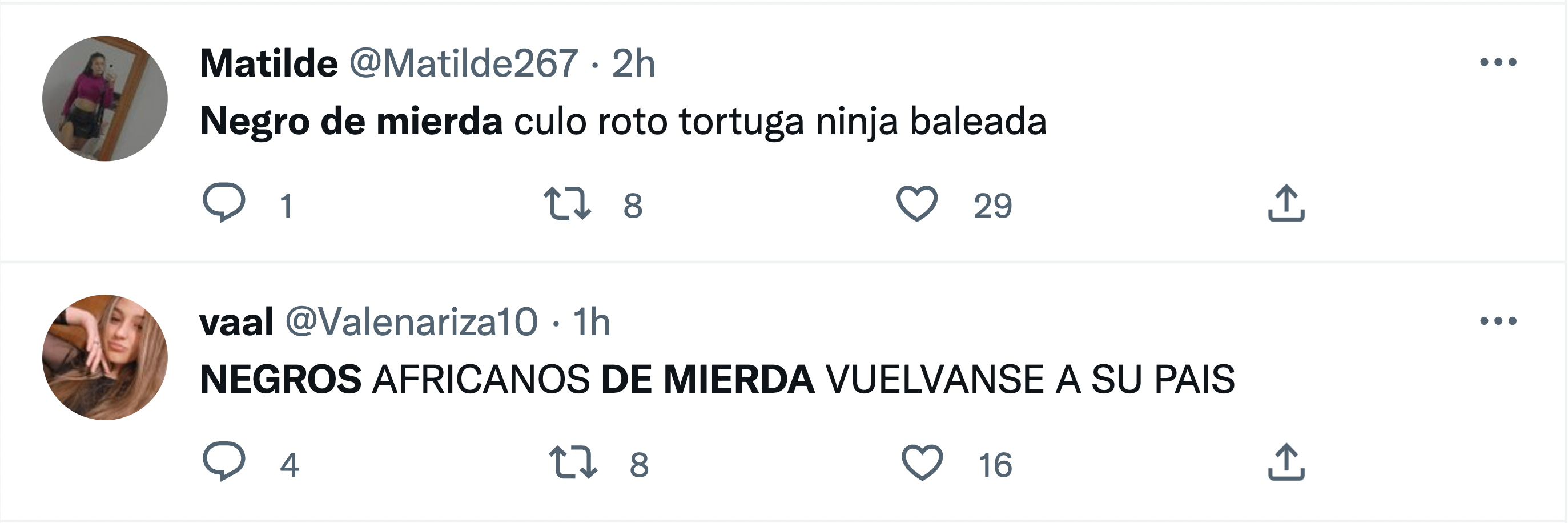Reply to Matilde's tweet via comment icon
This screenshot has width=1568, height=523.
click(224, 202)
